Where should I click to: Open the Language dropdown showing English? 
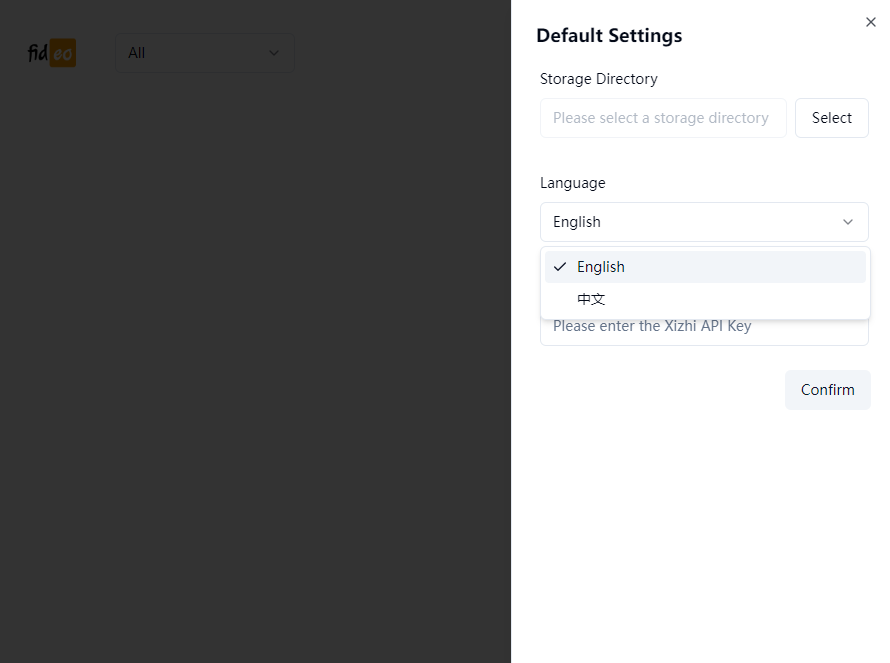[x=704, y=222]
